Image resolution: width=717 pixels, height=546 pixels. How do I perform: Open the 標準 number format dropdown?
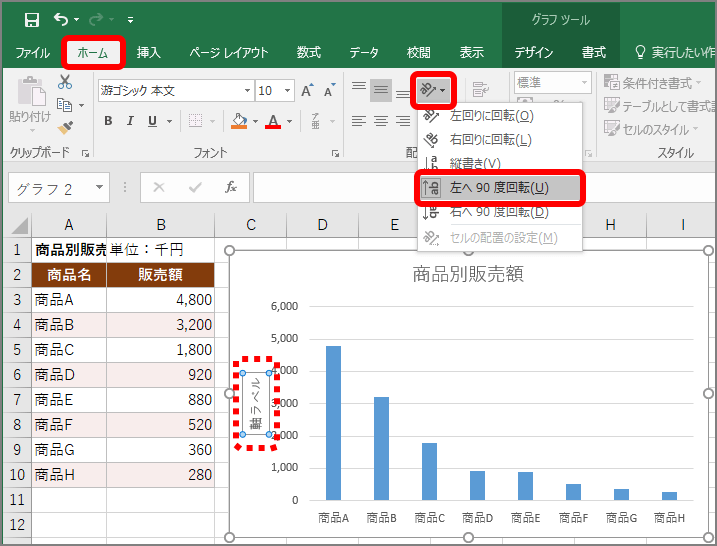(584, 83)
